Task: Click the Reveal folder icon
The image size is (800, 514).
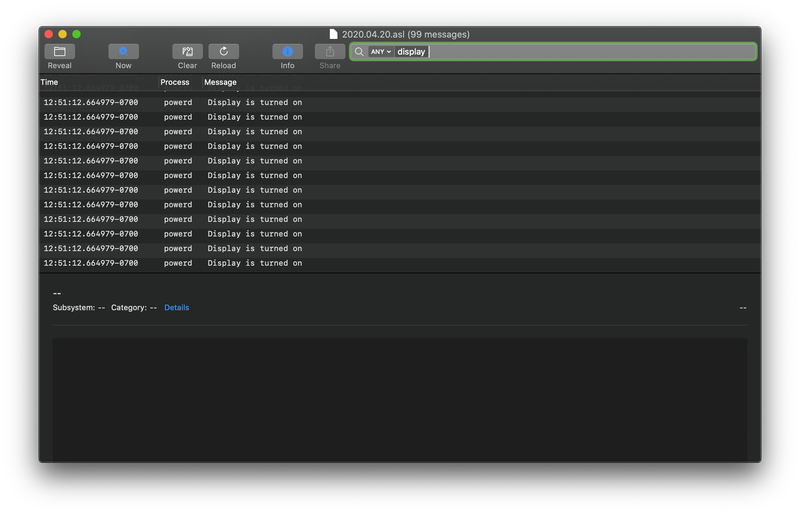Action: point(60,52)
